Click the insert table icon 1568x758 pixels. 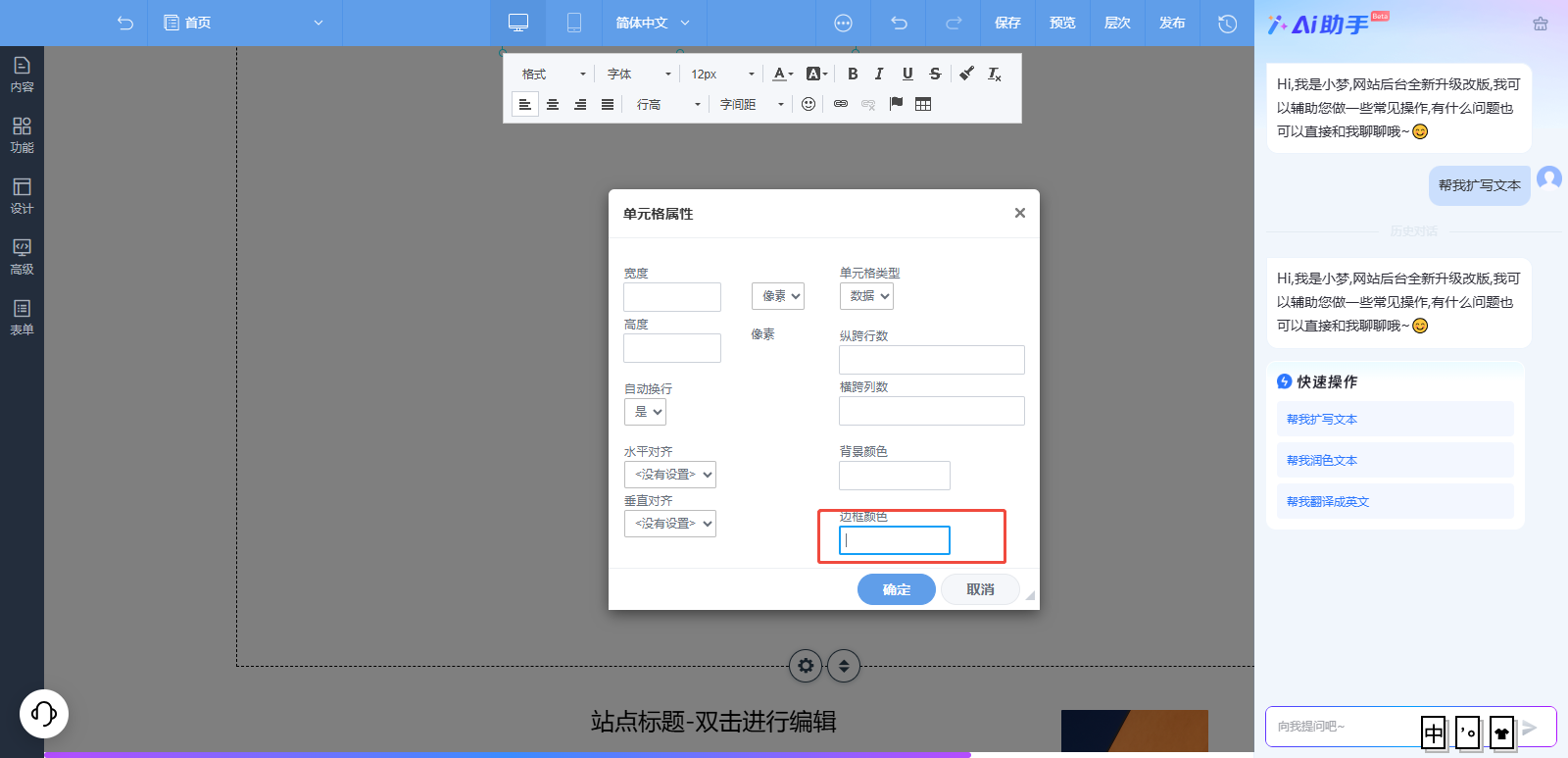(923, 104)
